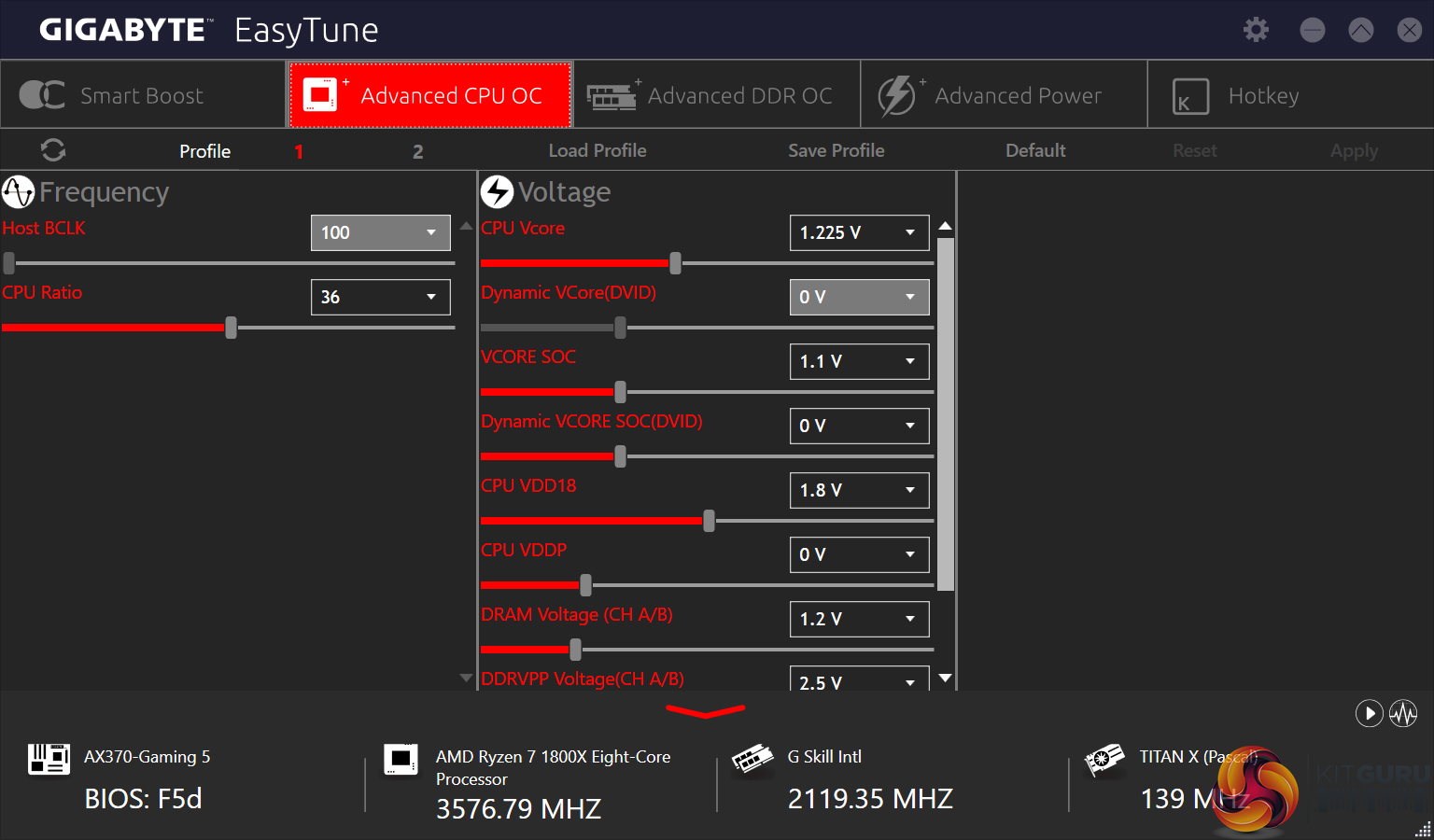This screenshot has height=840, width=1434.
Task: Click the graphics card icon beside TITAN X
Action: pyautogui.click(x=1104, y=760)
